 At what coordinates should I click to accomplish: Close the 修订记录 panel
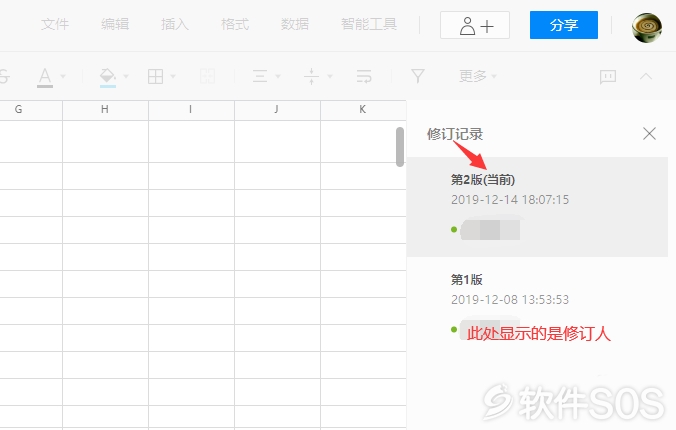[x=649, y=134]
